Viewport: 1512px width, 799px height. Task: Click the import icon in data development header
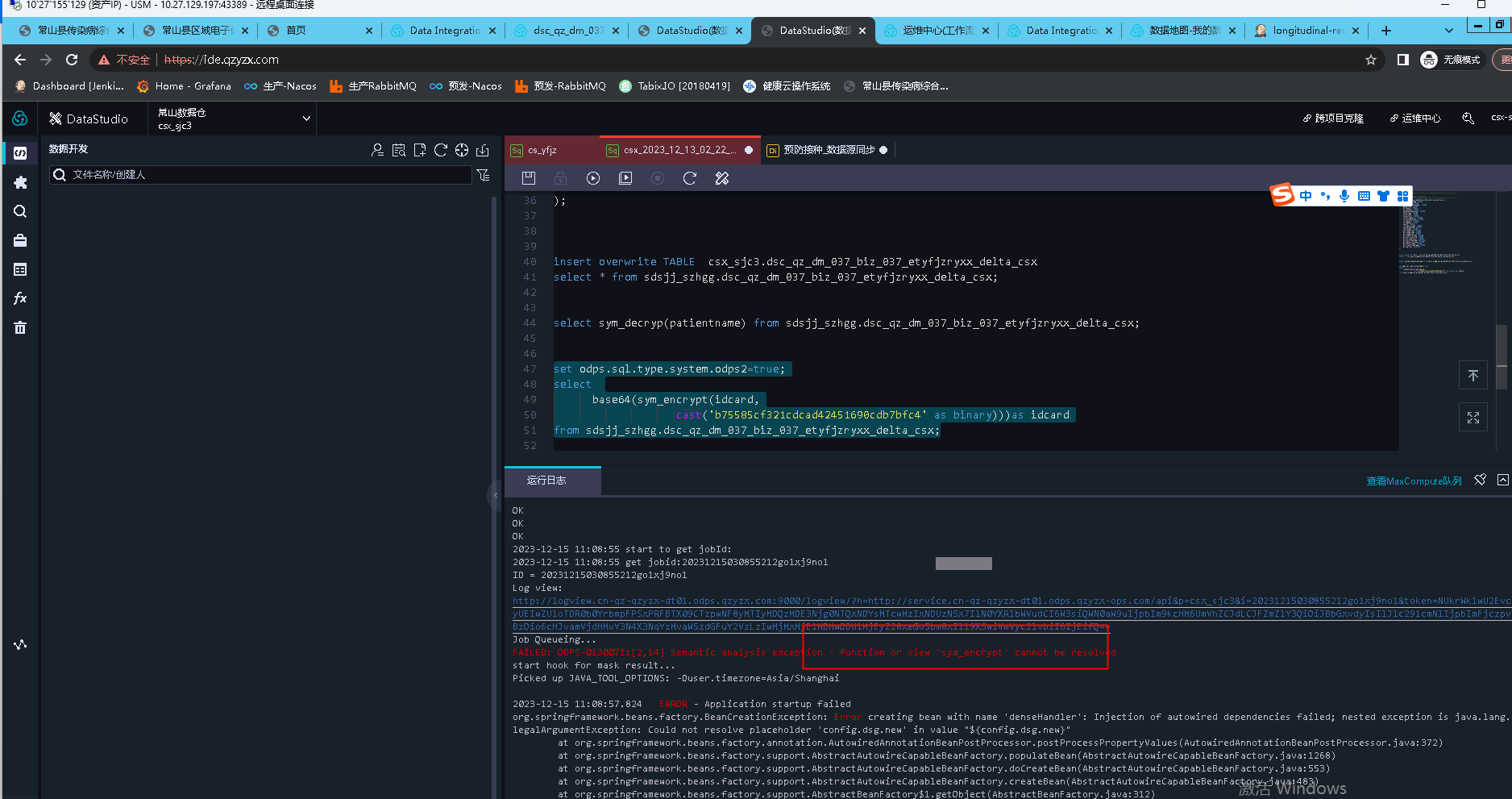coord(482,150)
